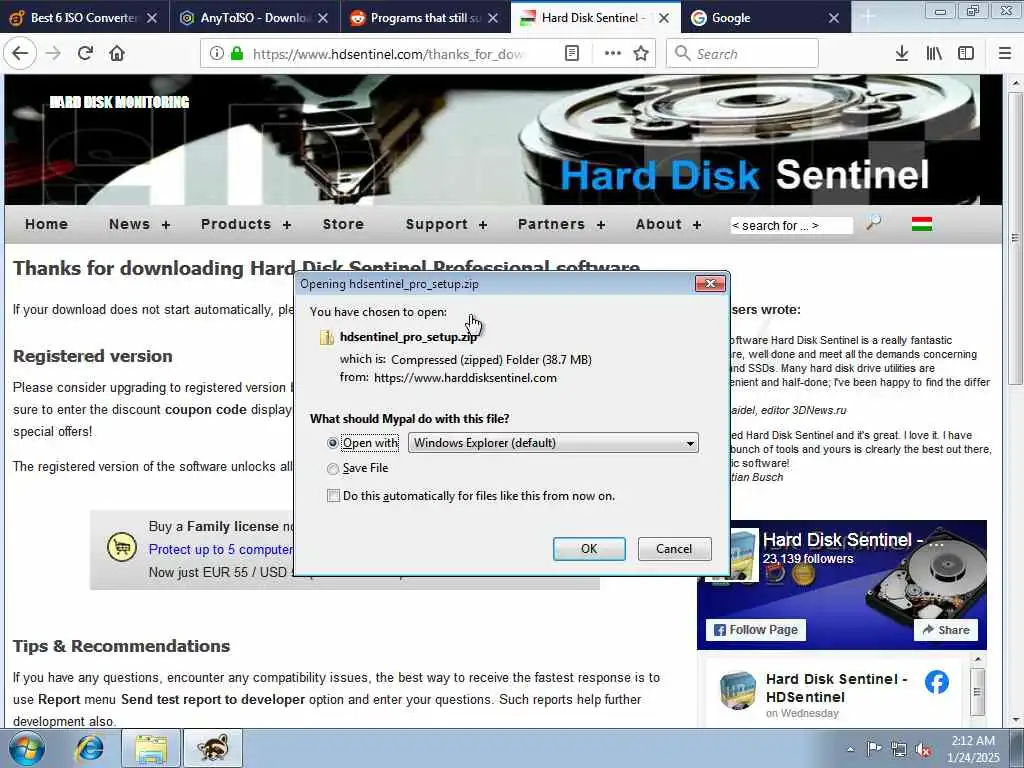Select the Open with radio button
This screenshot has width=1024, height=768.
(332, 443)
